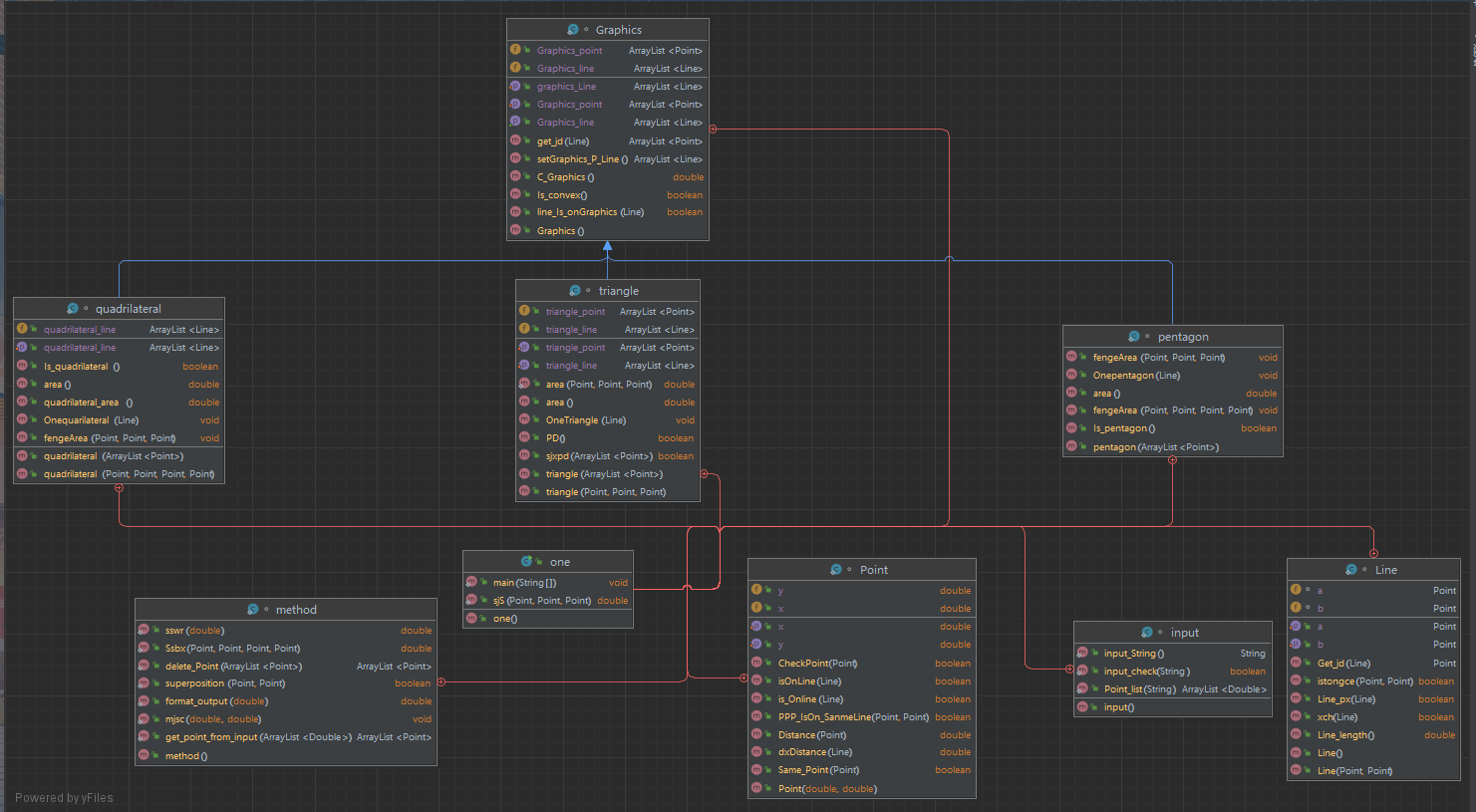
Task: Click the method icon beside Is_quadrilateral()
Action: tap(22, 366)
